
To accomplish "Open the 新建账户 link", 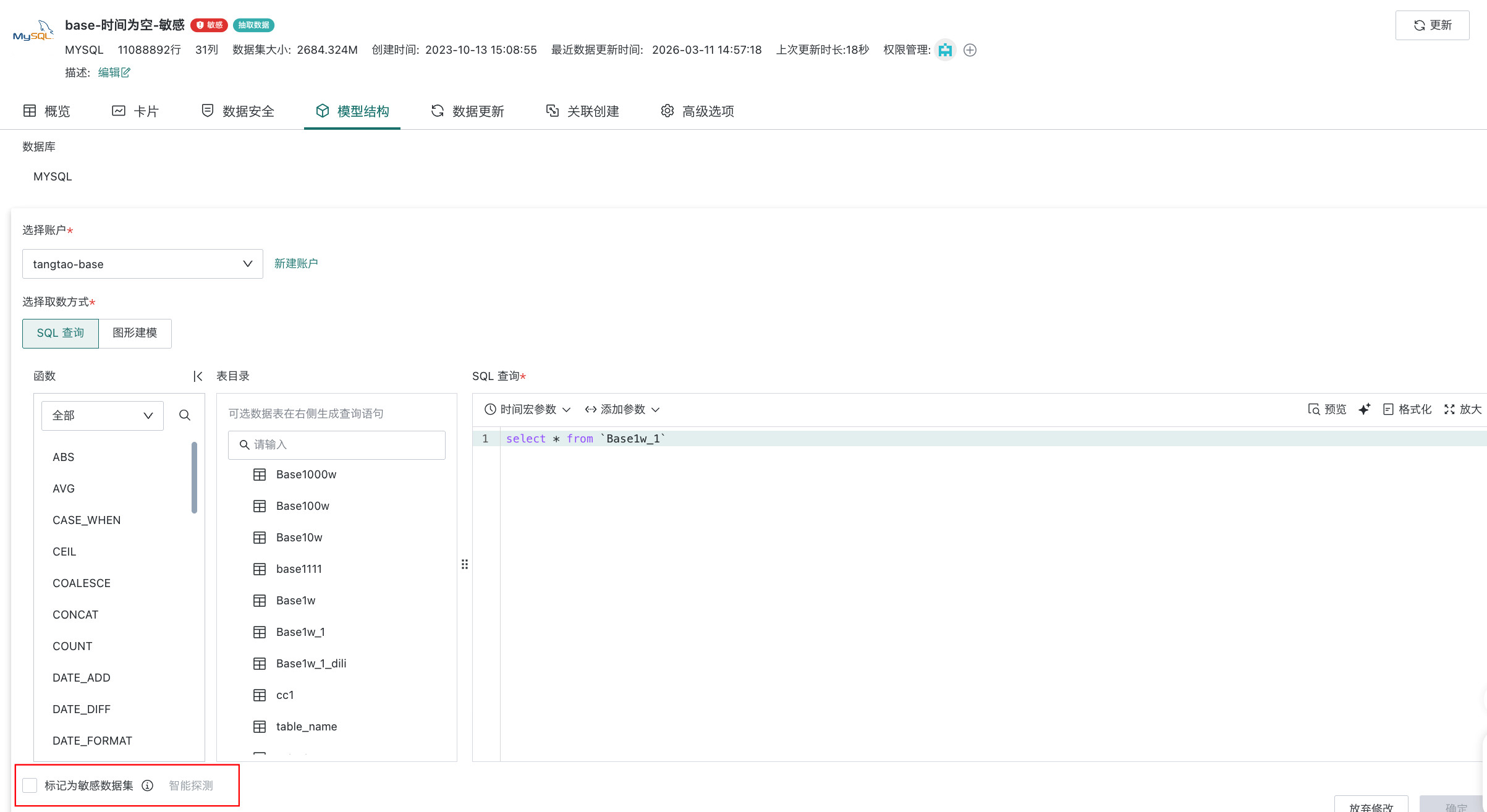I will 296,263.
